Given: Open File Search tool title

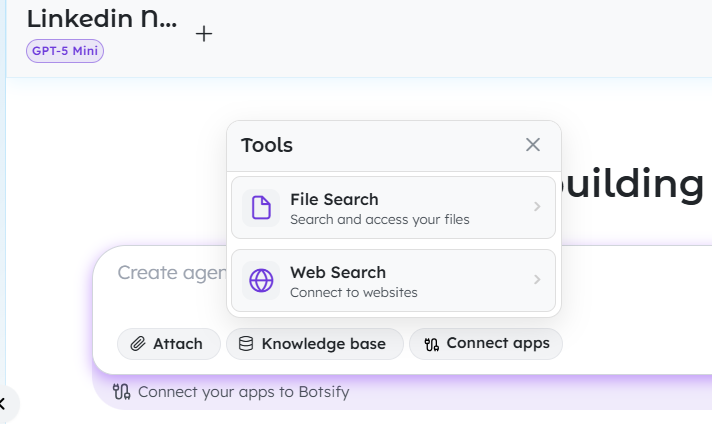Looking at the screenshot, I should point(334,199).
